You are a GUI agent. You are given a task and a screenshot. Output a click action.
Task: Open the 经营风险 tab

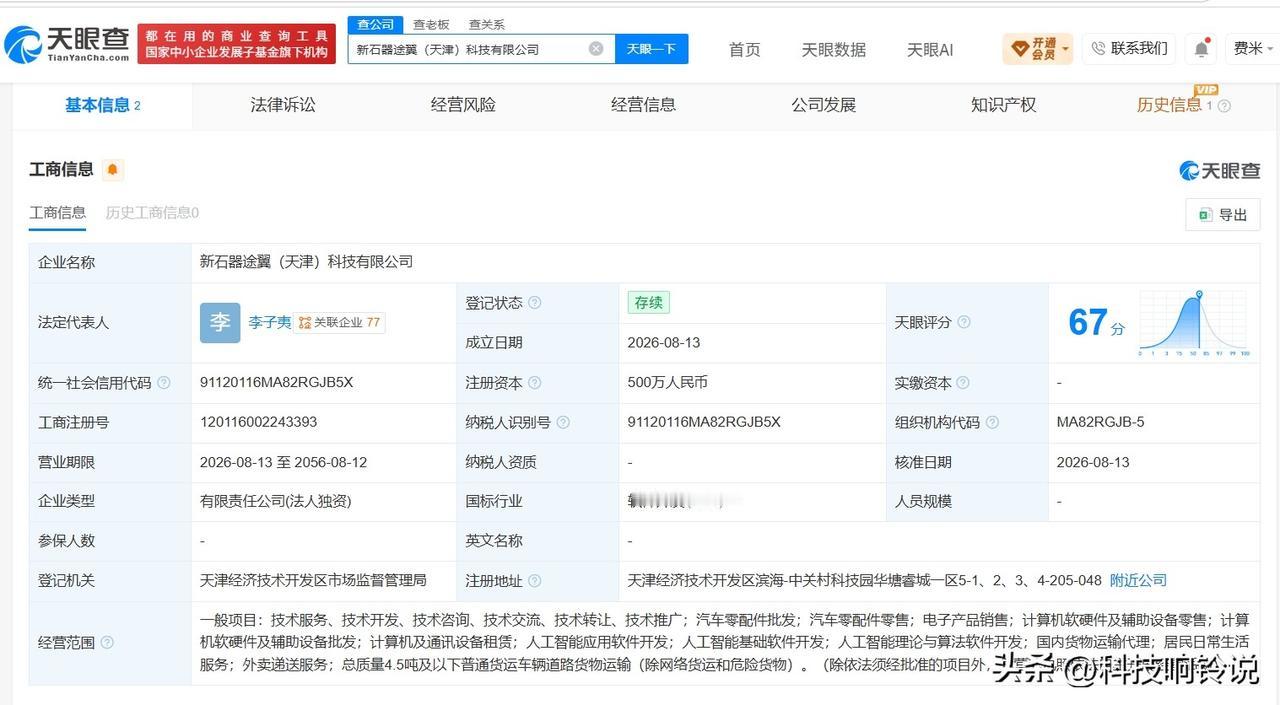(x=463, y=105)
